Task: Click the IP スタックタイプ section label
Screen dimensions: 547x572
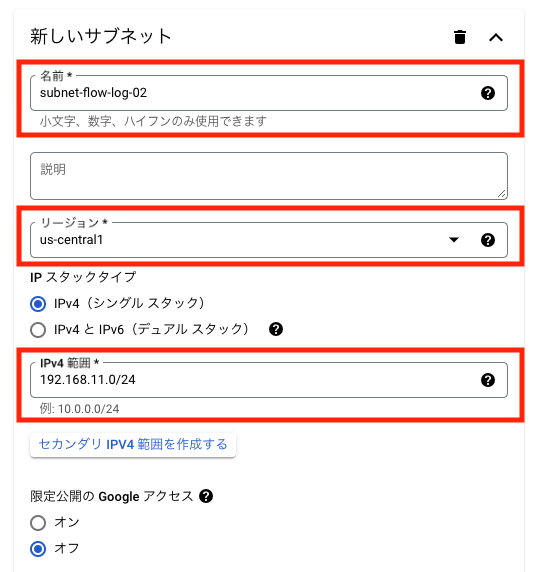Action: tap(83, 277)
